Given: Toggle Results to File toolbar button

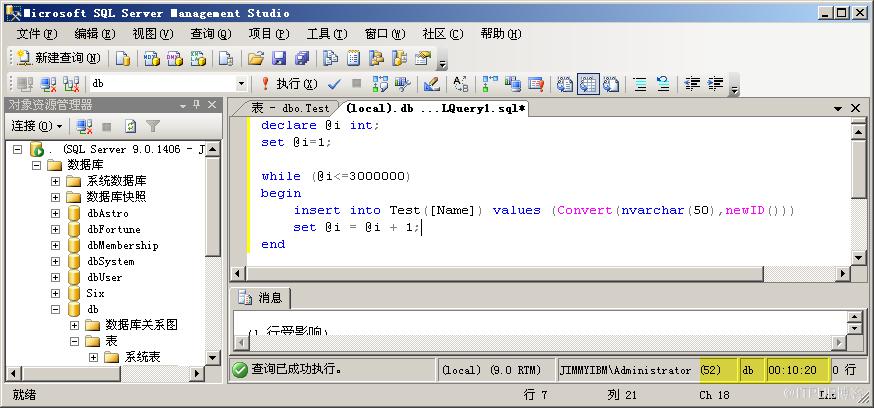Looking at the screenshot, I should [610, 84].
